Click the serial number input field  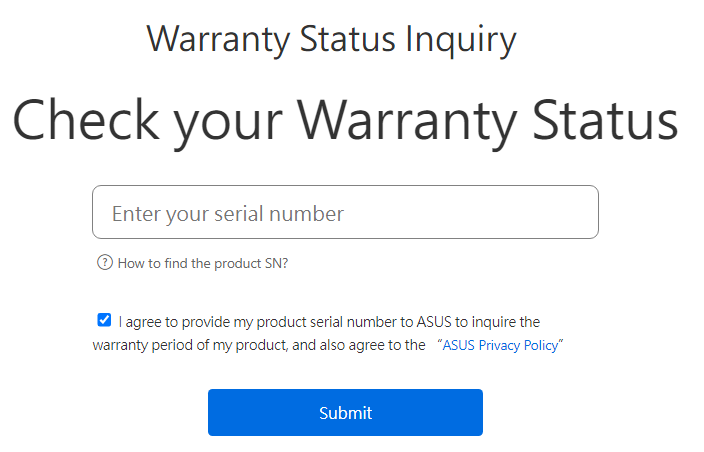click(x=345, y=212)
